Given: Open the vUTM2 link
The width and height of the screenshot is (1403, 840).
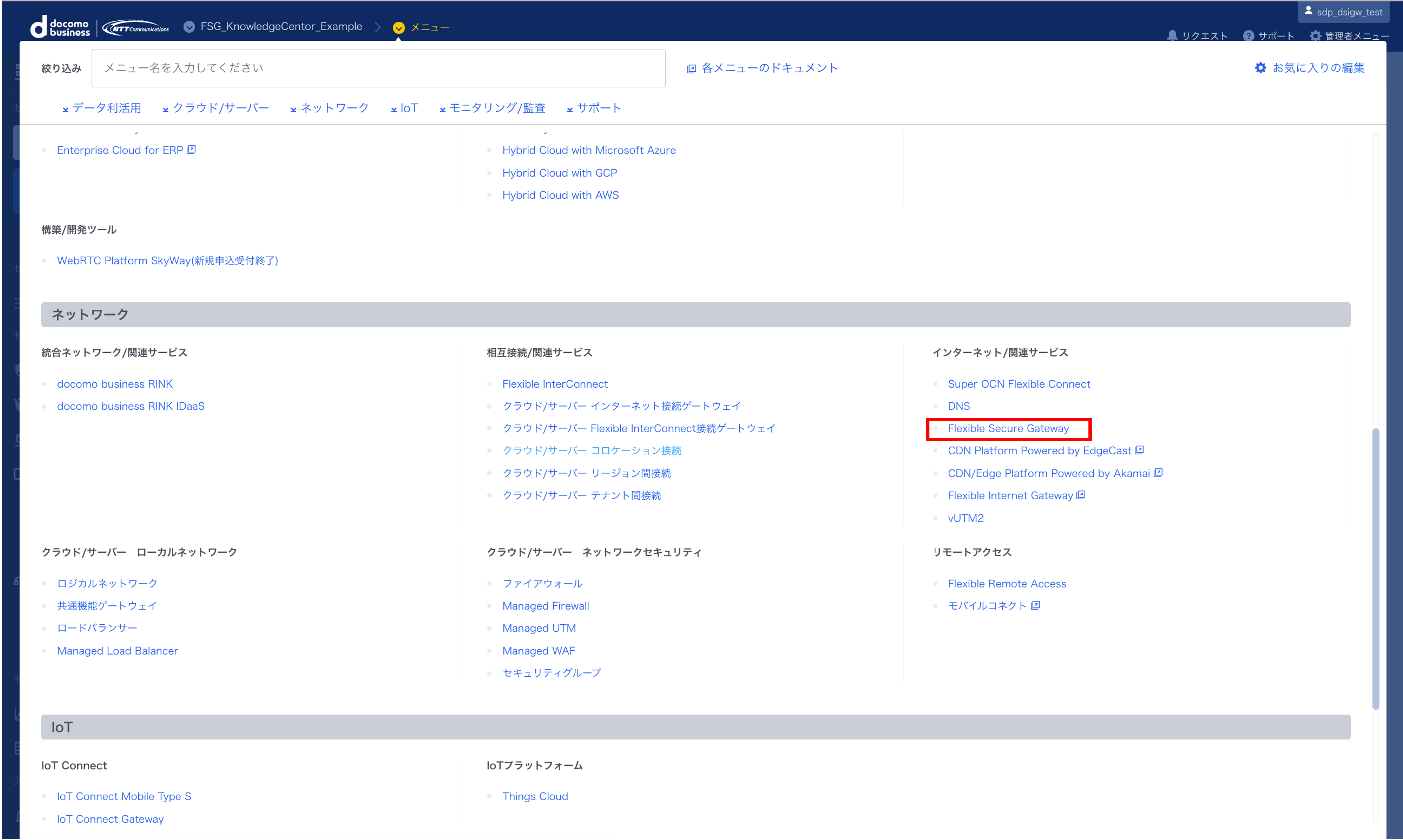Looking at the screenshot, I should pyautogui.click(x=965, y=518).
